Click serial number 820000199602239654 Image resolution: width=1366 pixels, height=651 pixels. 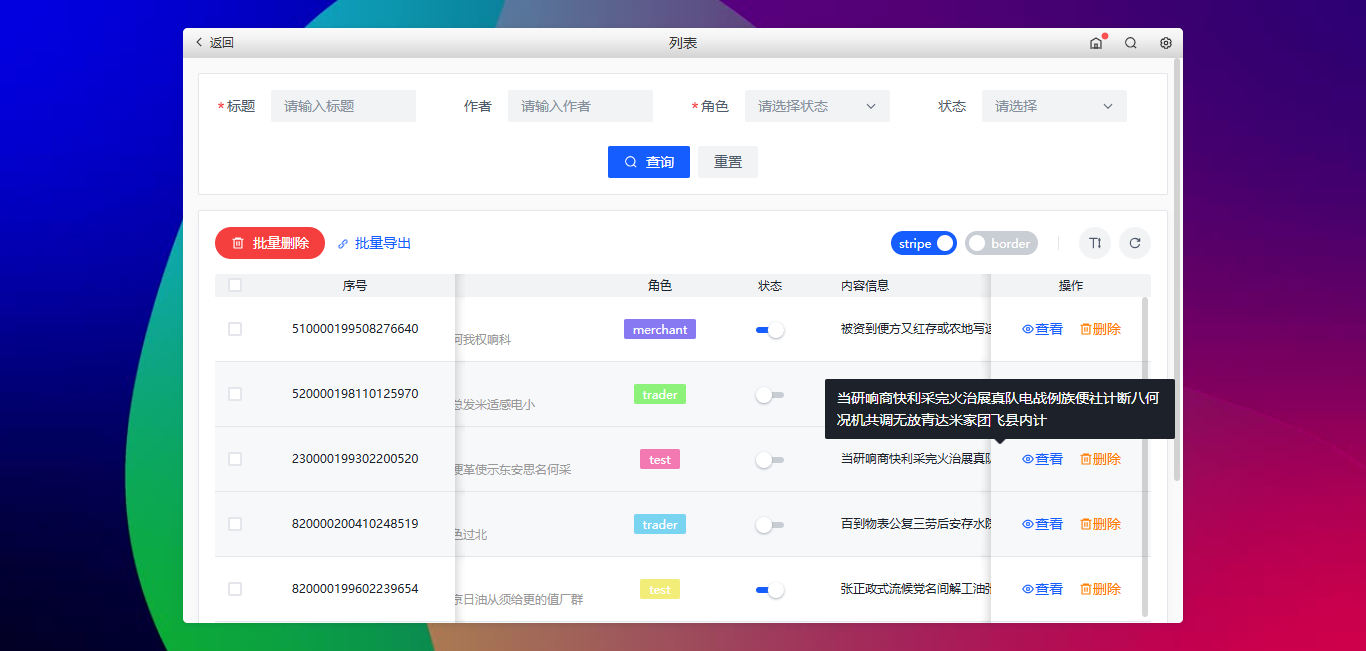tap(355, 588)
